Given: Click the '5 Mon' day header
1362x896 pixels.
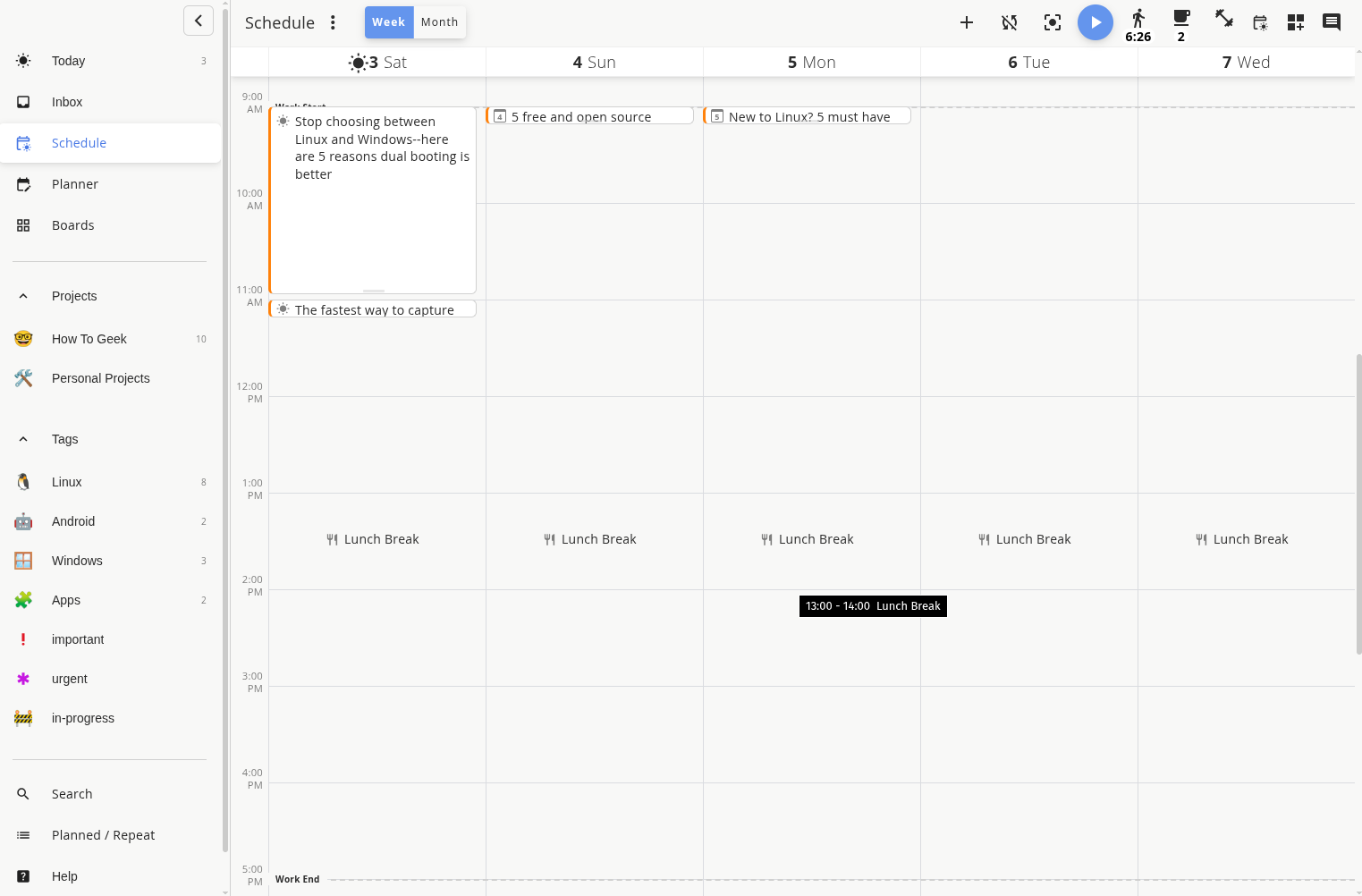Looking at the screenshot, I should pyautogui.click(x=812, y=62).
